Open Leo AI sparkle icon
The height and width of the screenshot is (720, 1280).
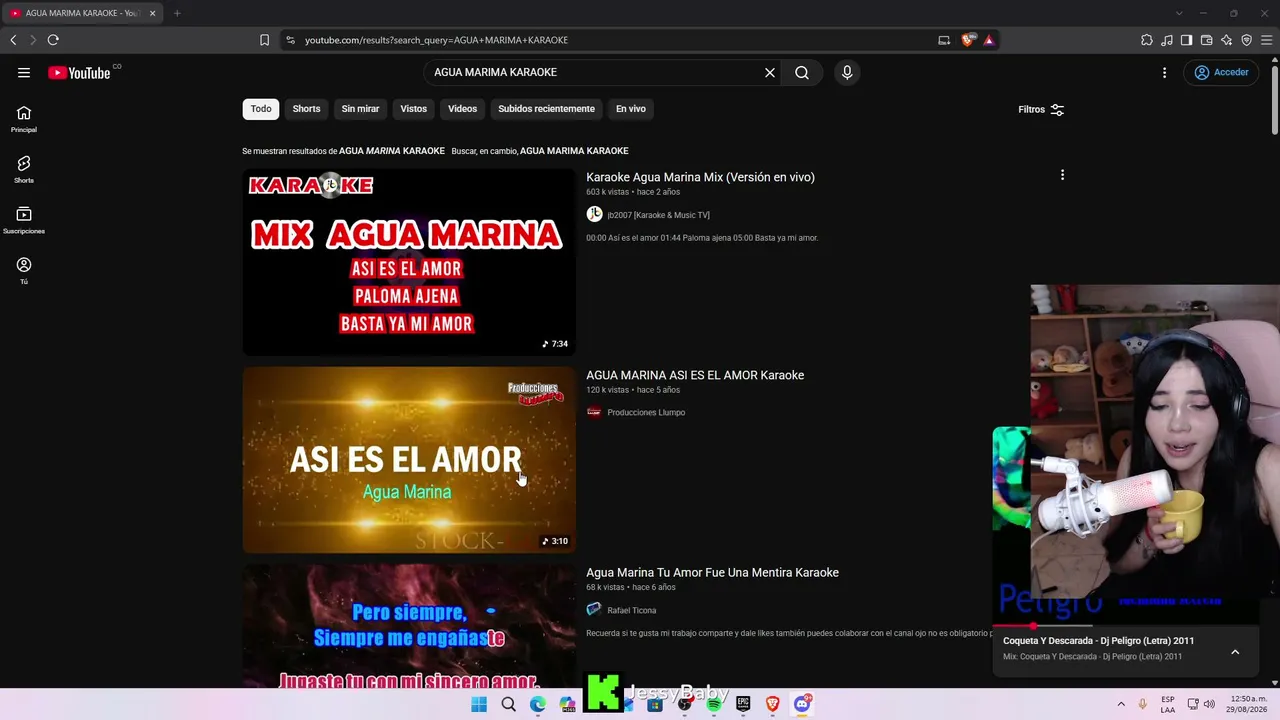pyautogui.click(x=1226, y=40)
